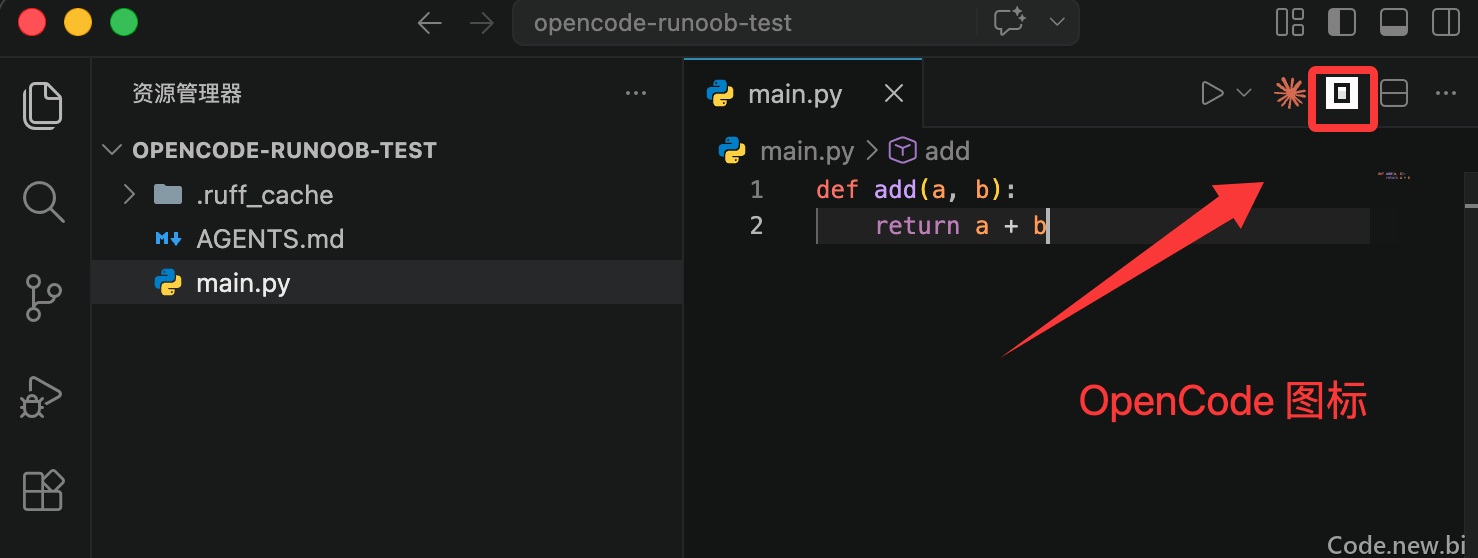Open Run and Debug view
This screenshot has width=1478, height=558.
click(x=42, y=396)
